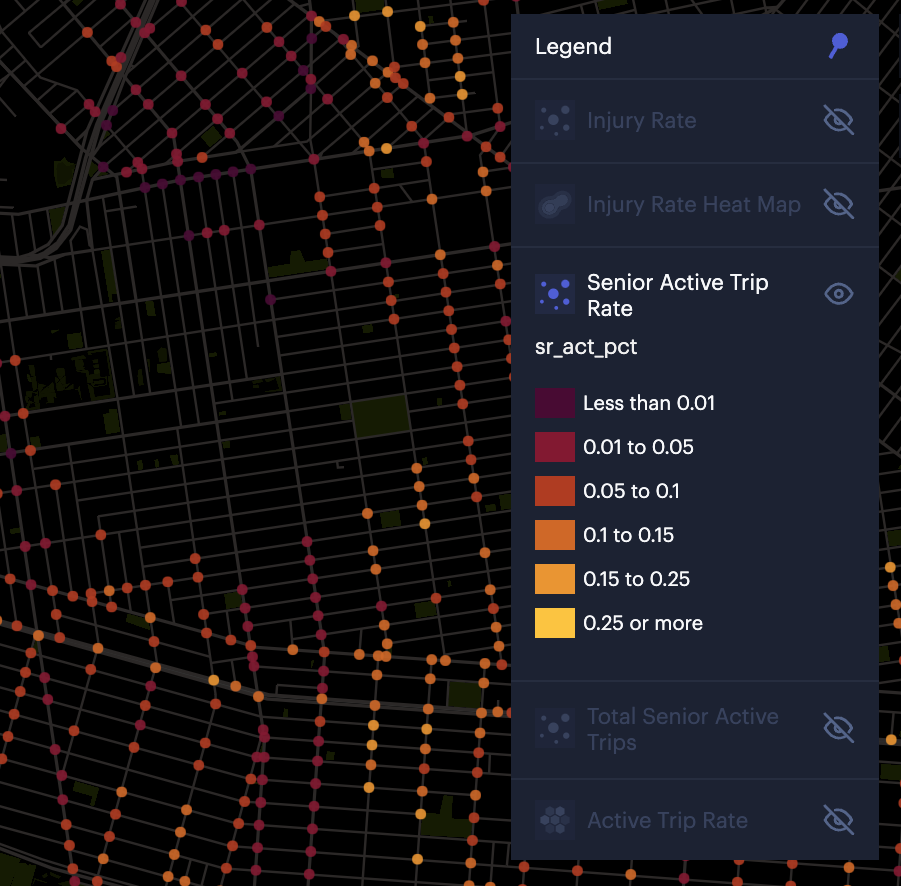Select the '0.15 to 0.25' color swatch
This screenshot has width=901, height=886.
pyautogui.click(x=555, y=579)
